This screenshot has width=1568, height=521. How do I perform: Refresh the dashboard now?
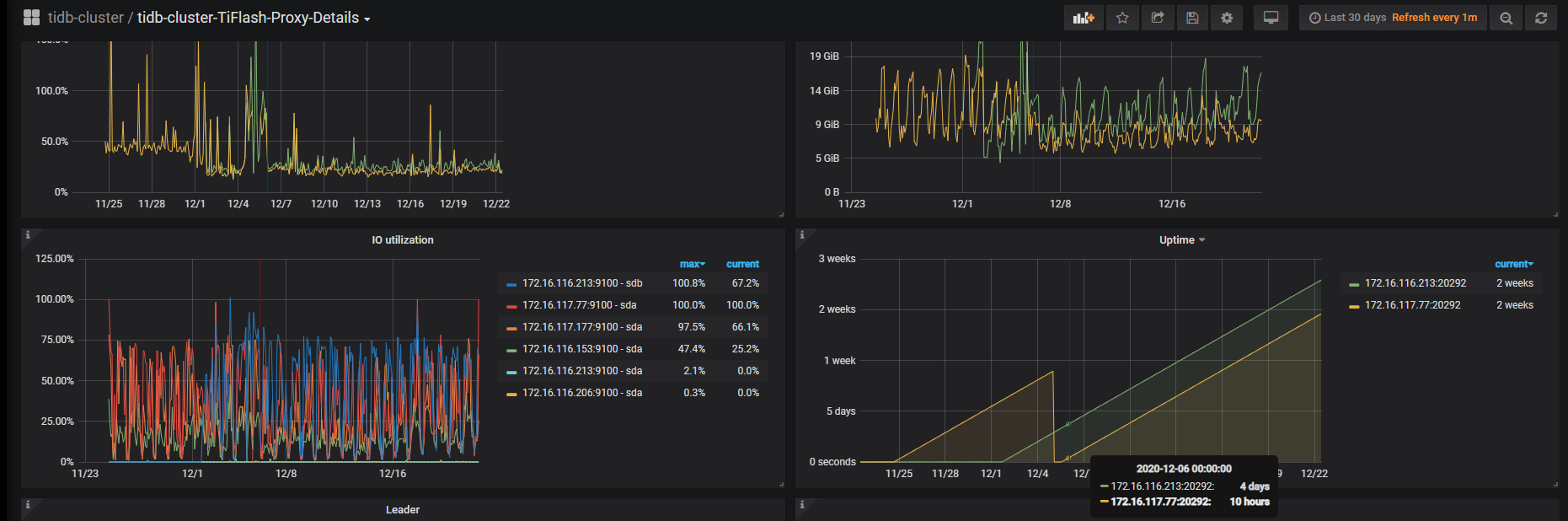point(1541,18)
